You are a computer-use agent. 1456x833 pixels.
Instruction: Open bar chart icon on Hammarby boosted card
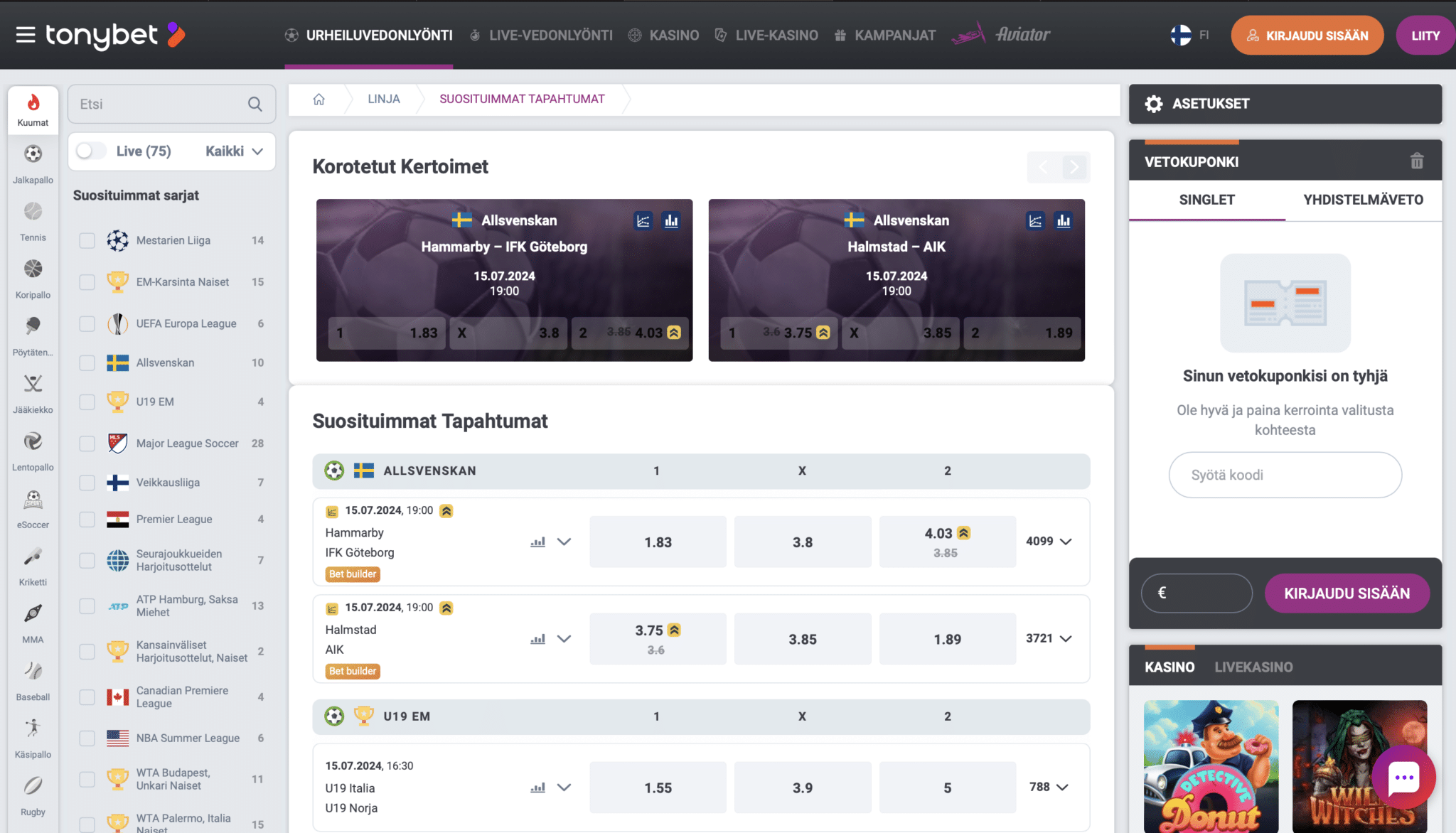coord(671,221)
